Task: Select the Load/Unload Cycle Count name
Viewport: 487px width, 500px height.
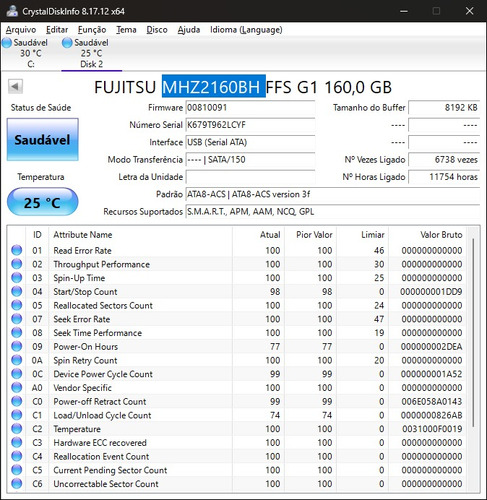Action: [102, 415]
